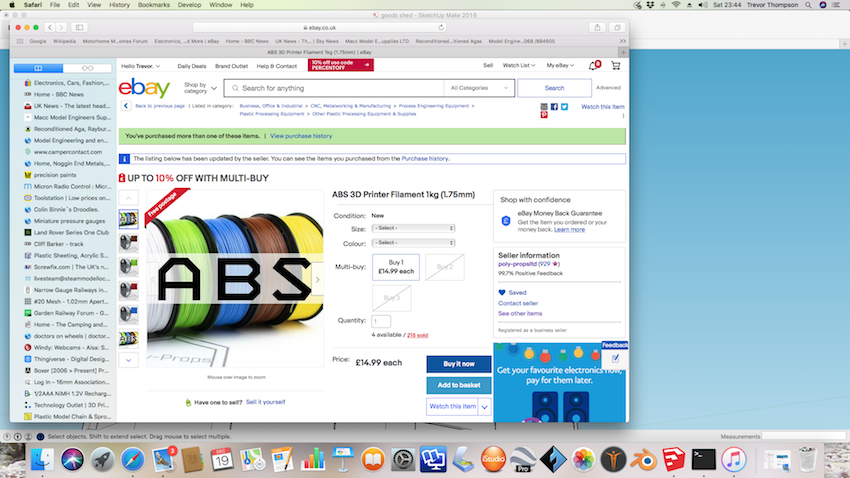The width and height of the screenshot is (850, 478).
Task: Click the Quantity input field
Action: pyautogui.click(x=381, y=321)
